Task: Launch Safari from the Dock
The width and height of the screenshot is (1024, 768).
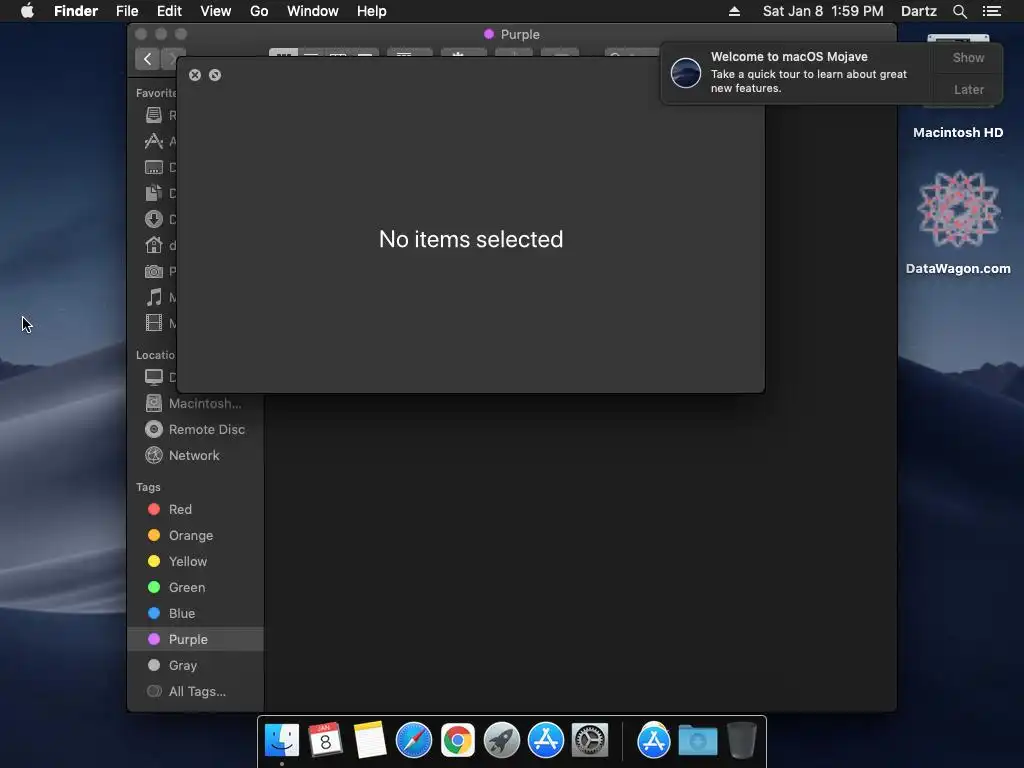Action: click(414, 740)
